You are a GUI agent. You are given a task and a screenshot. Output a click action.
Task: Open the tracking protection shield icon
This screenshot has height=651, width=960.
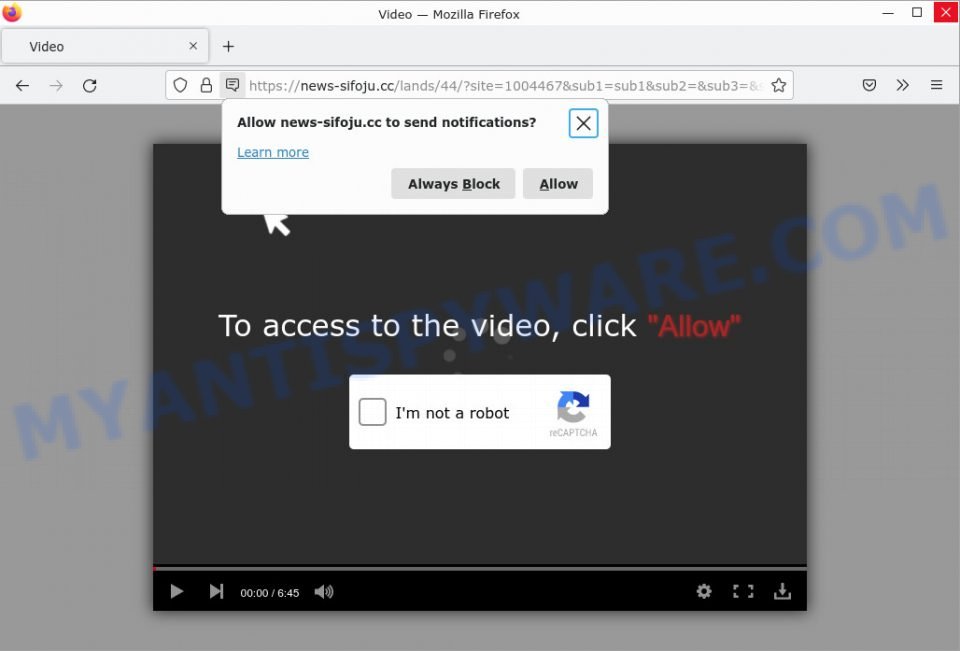pos(180,85)
